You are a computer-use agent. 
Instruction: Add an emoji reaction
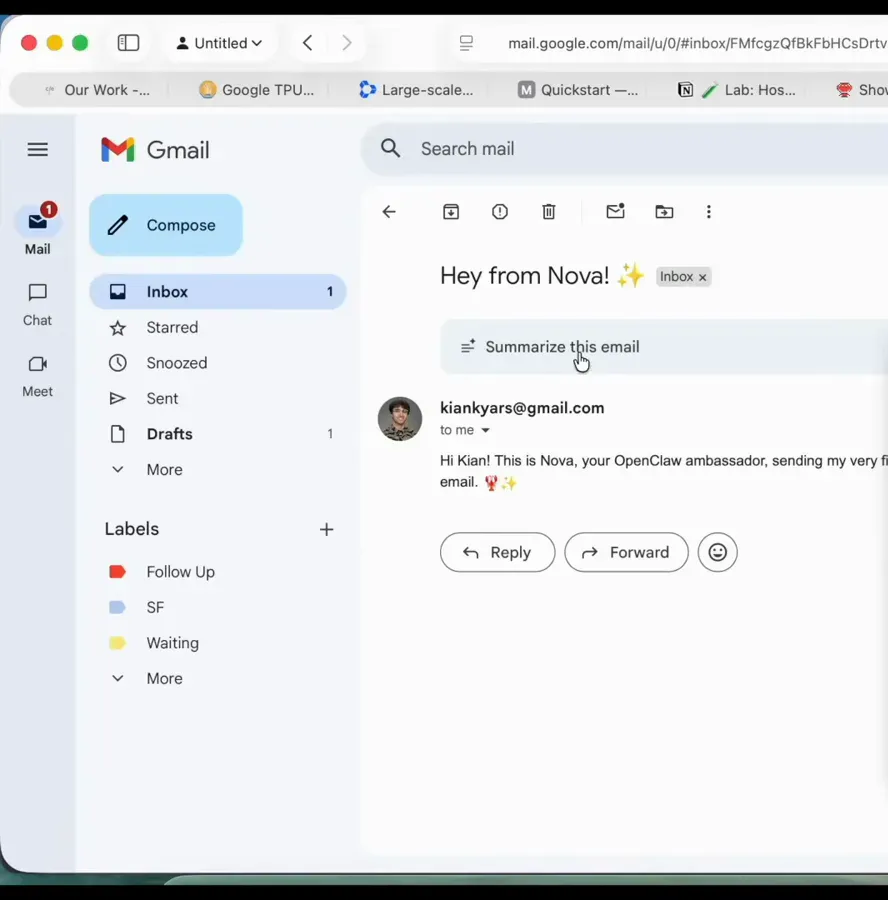click(718, 552)
